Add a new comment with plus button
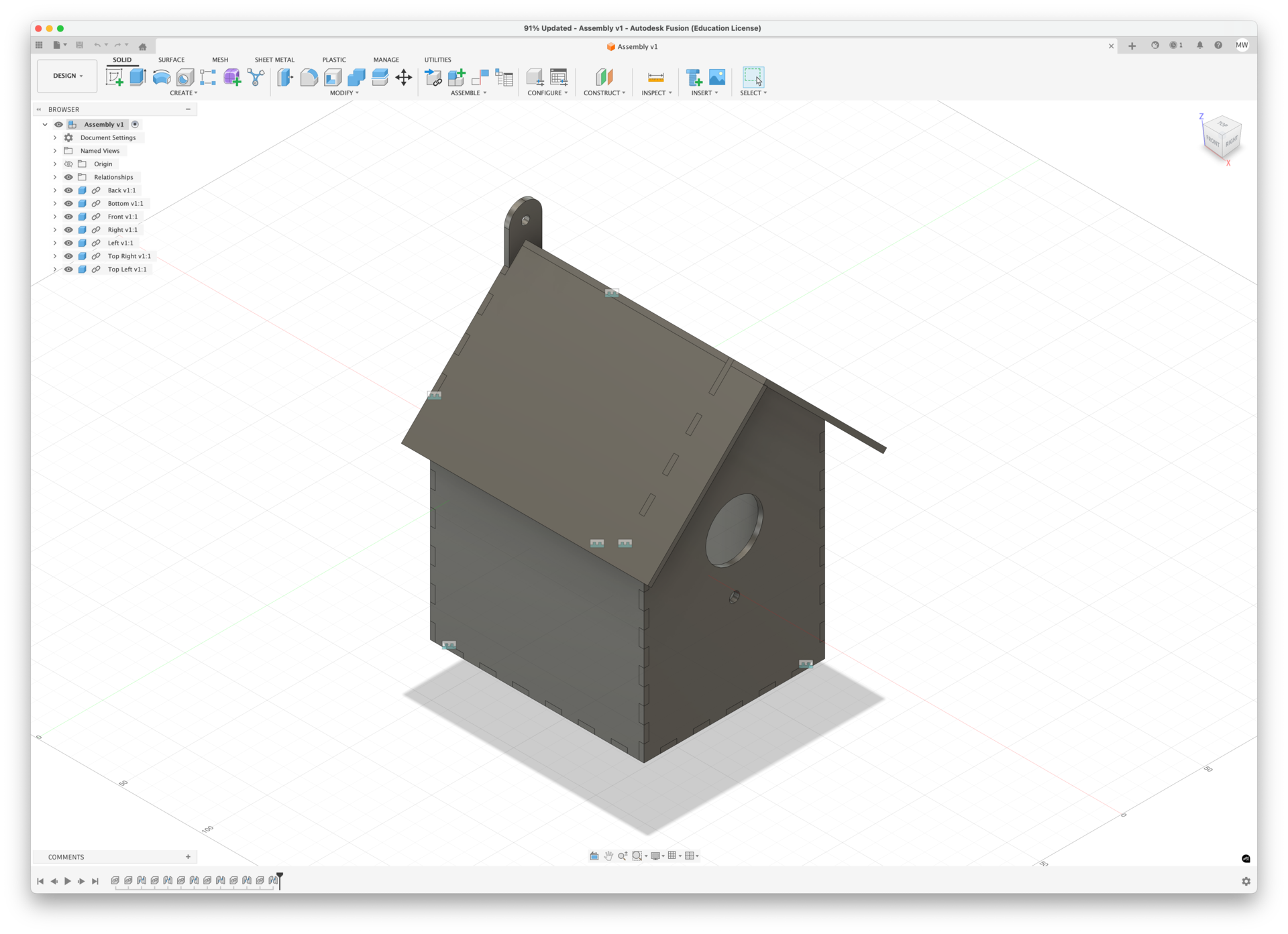The image size is (1288, 934). click(188, 857)
